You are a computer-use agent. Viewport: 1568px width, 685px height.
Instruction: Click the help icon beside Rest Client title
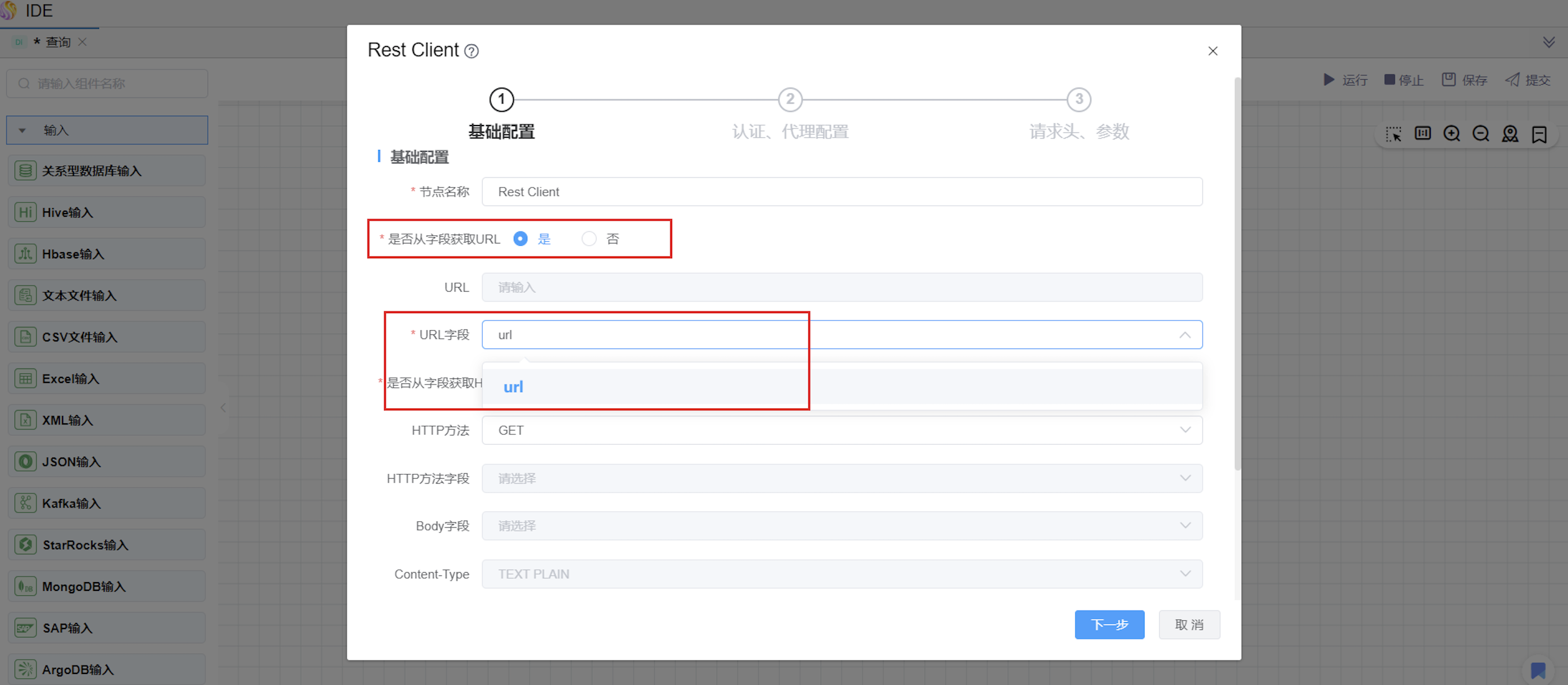point(471,51)
